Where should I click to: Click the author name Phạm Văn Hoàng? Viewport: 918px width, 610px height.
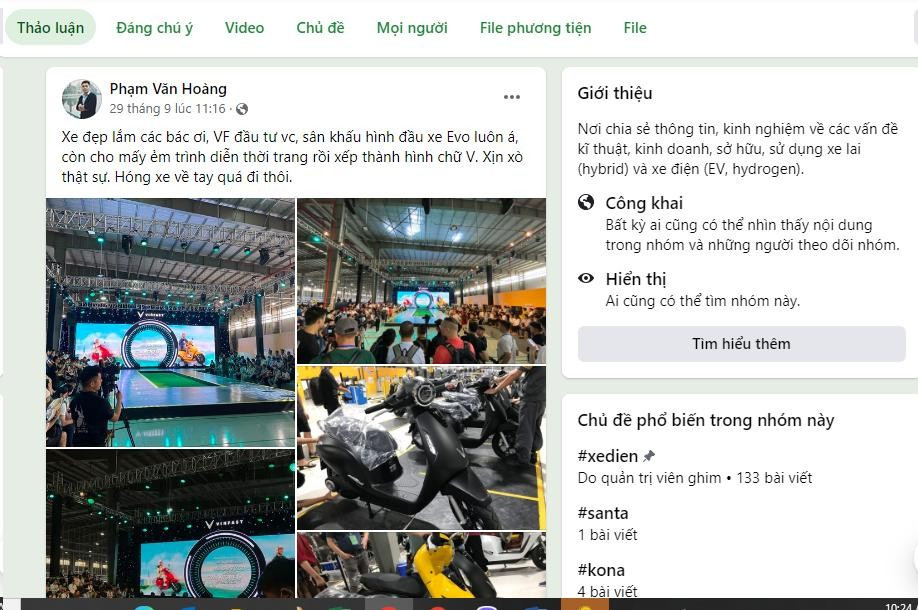pos(168,89)
